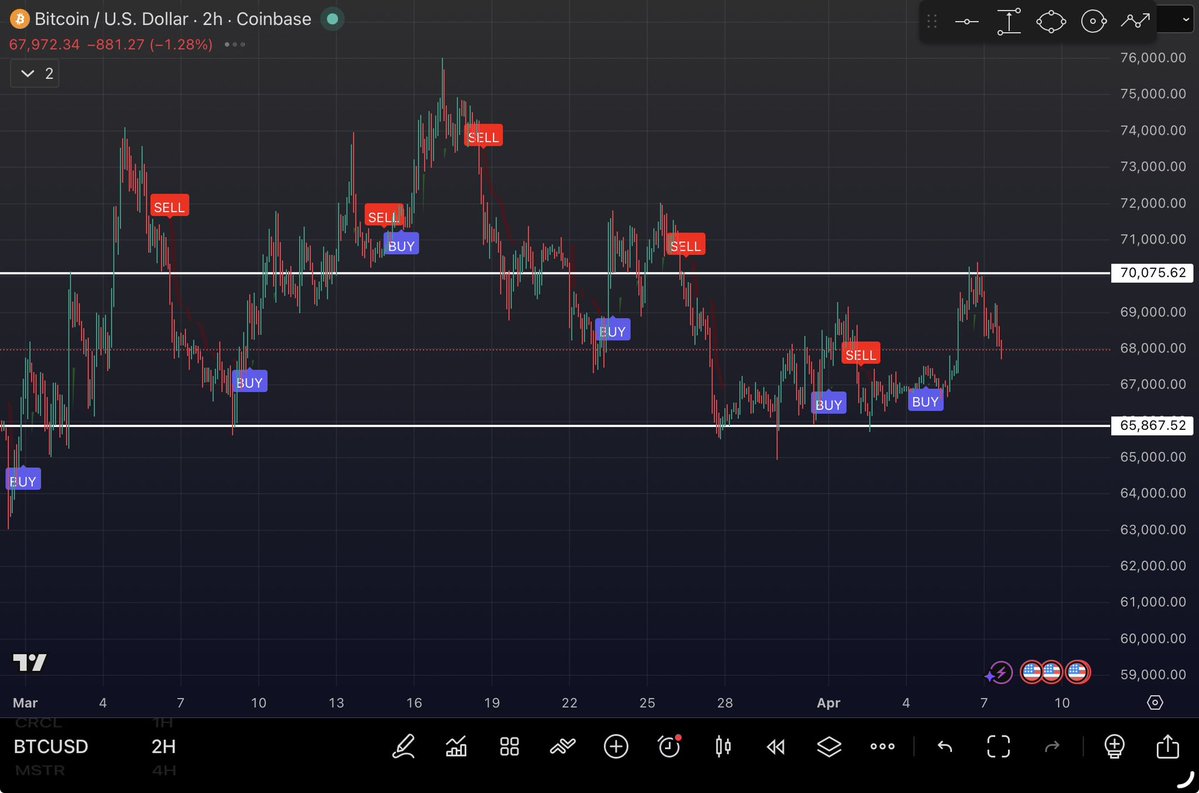Image resolution: width=1199 pixels, height=793 pixels.
Task: Change the 2H timeframe interval
Action: tap(164, 747)
